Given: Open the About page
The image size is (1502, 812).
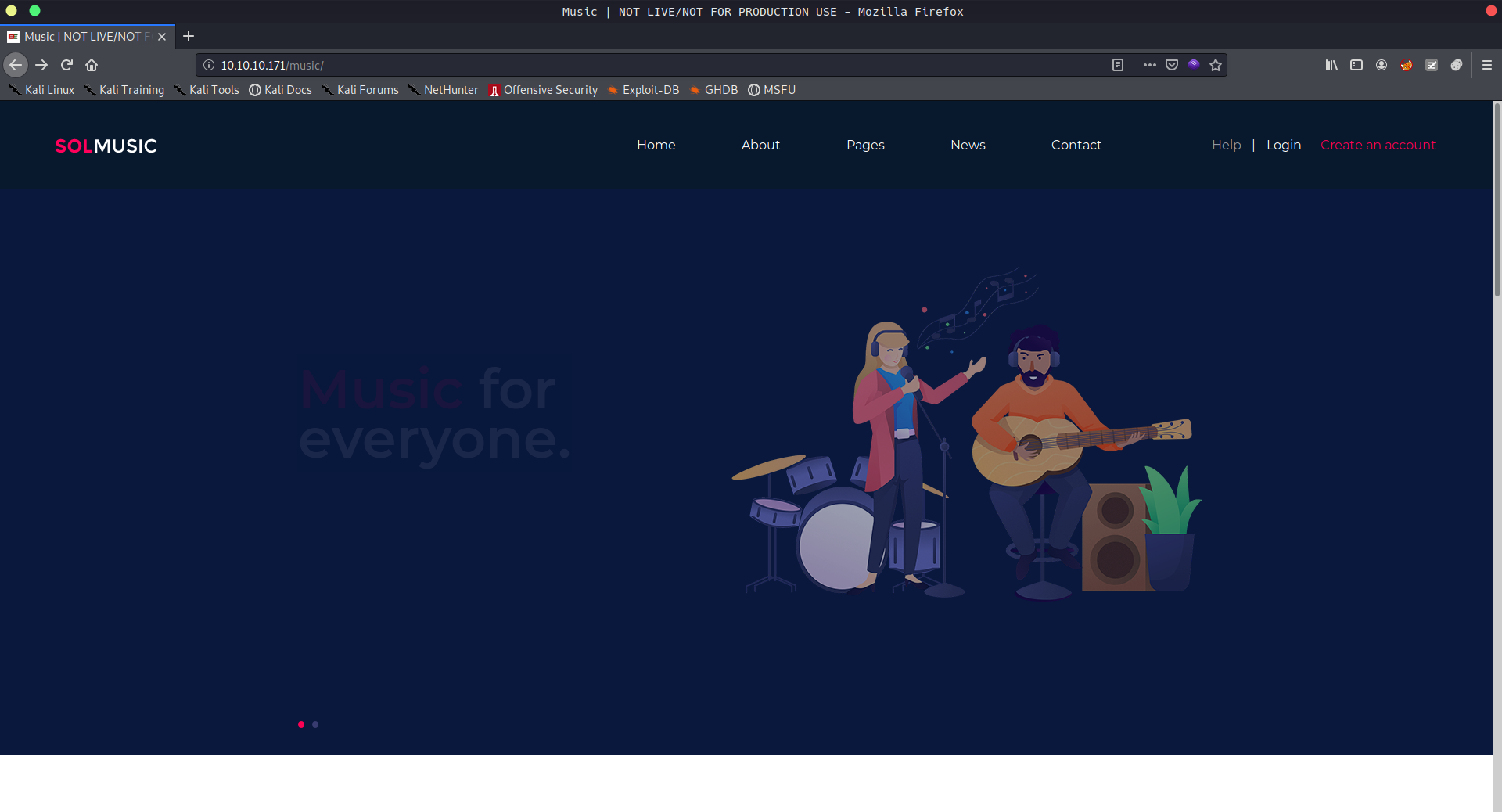Looking at the screenshot, I should point(760,145).
